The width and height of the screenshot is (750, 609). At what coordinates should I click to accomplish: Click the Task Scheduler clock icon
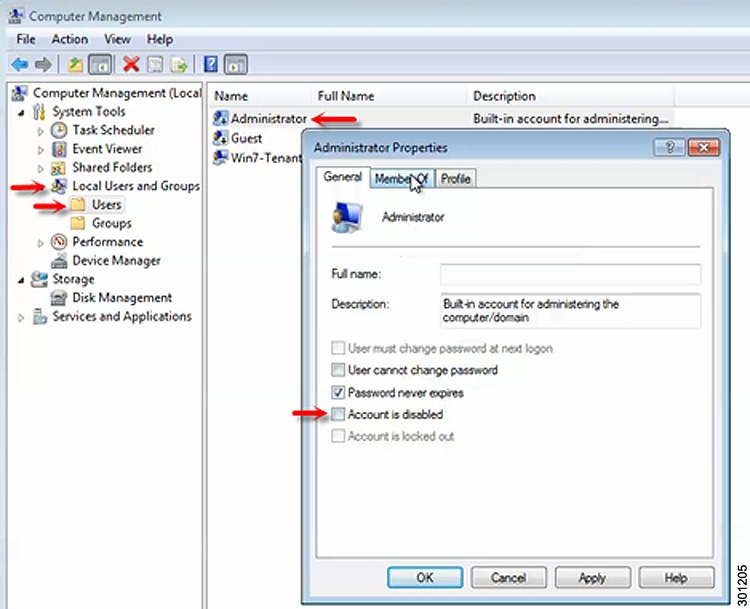(x=59, y=130)
